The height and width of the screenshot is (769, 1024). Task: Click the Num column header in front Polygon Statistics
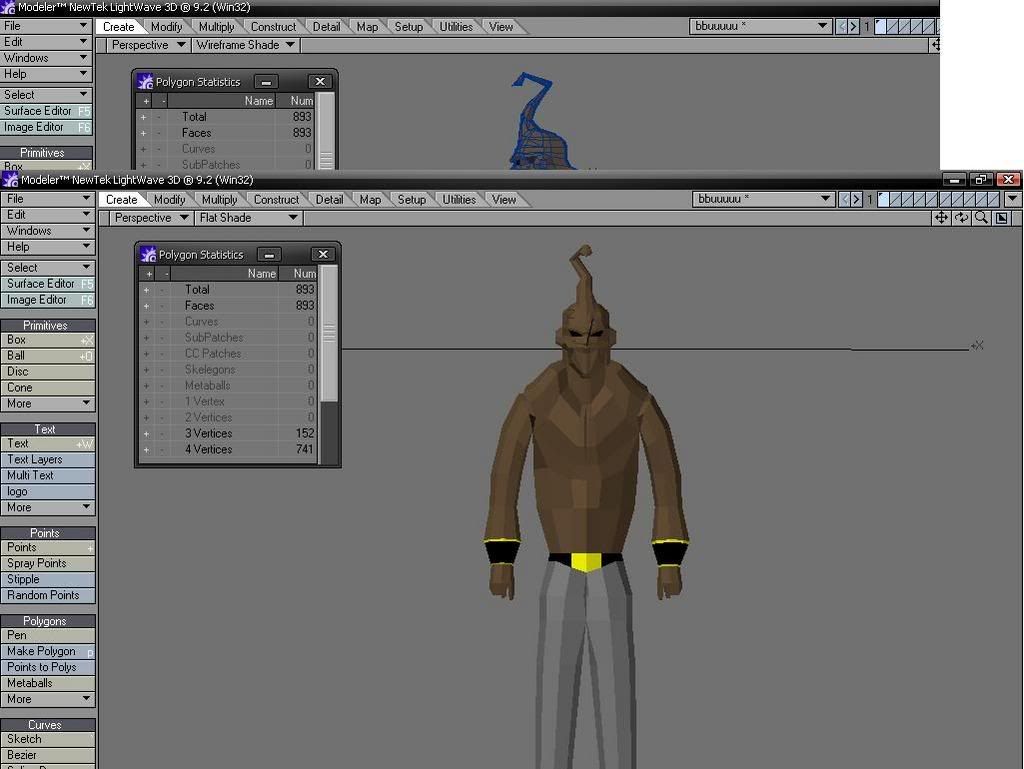299,274
